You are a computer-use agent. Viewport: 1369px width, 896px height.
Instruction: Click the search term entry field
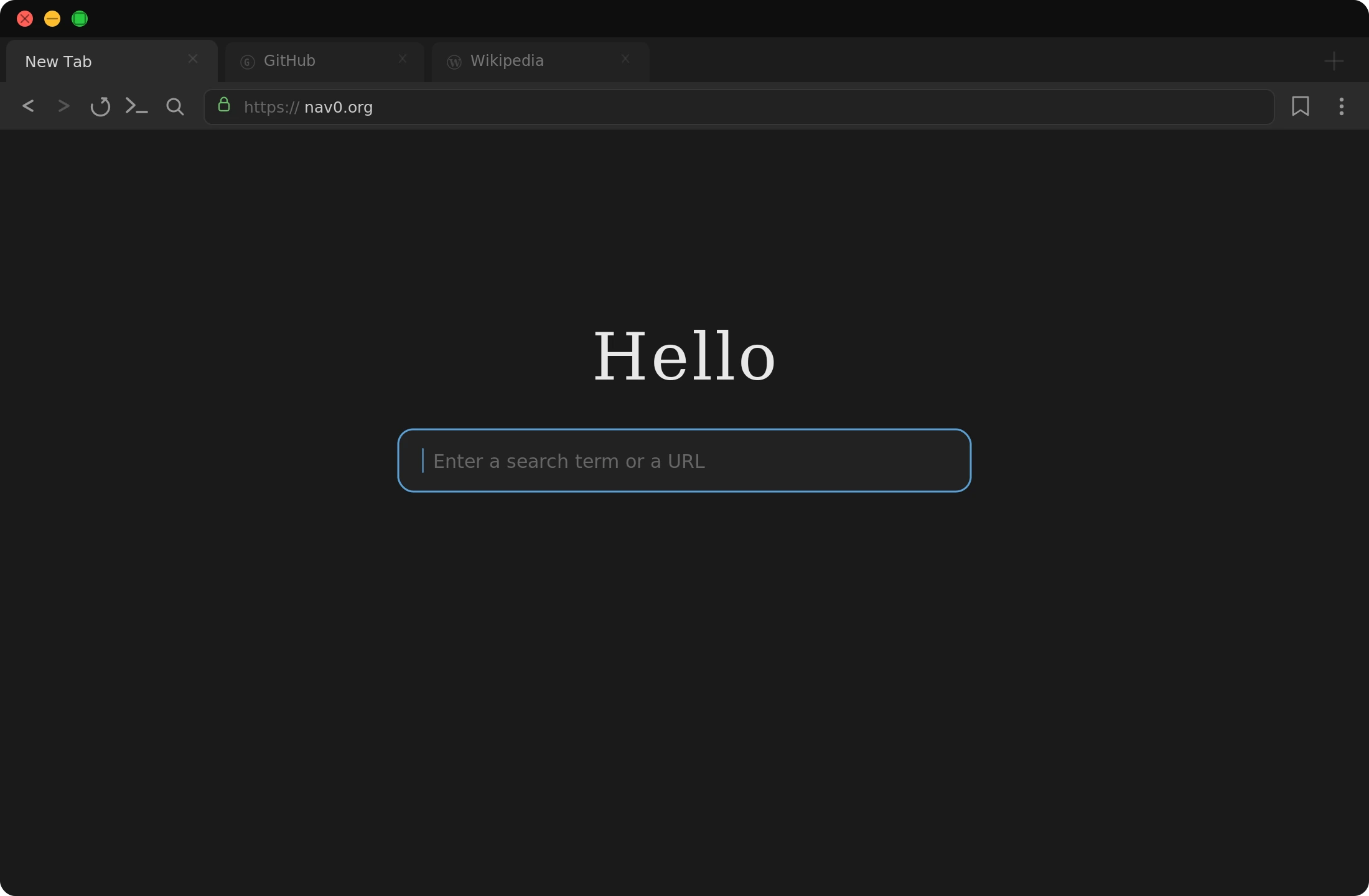click(x=683, y=460)
